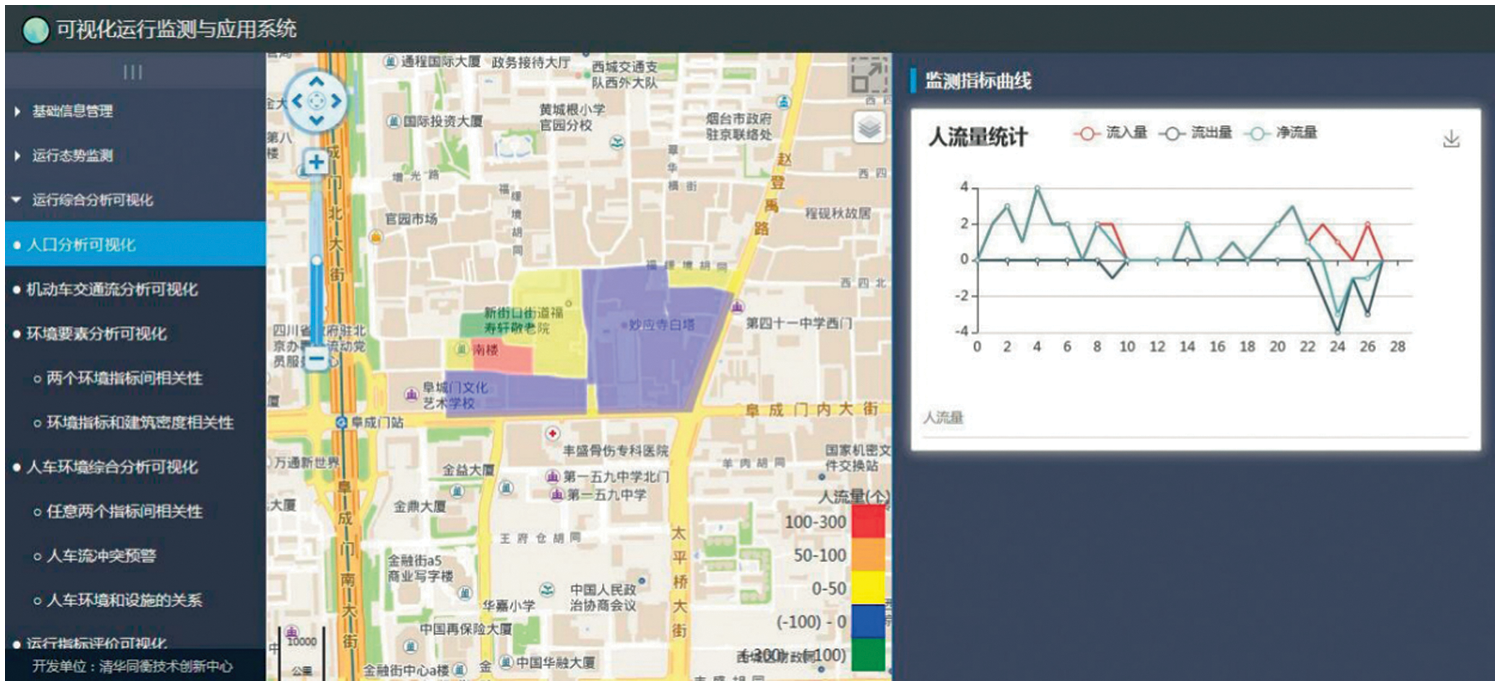Click the map pan compass control
The image size is (1500, 686).
click(x=316, y=101)
